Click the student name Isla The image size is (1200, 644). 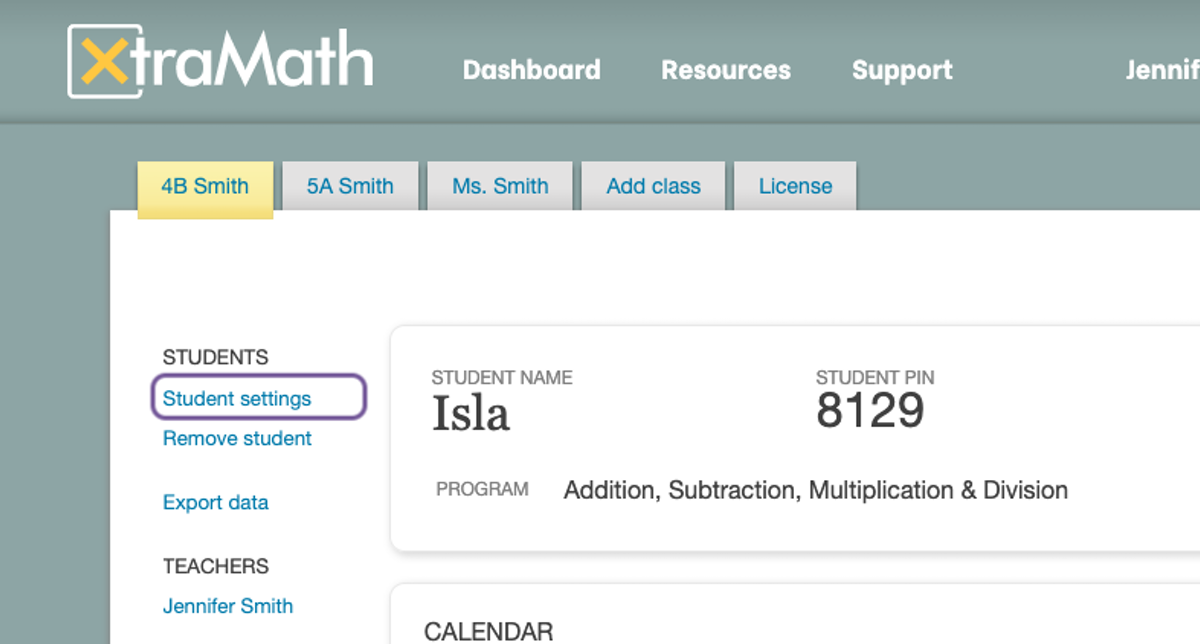pyautogui.click(x=470, y=414)
